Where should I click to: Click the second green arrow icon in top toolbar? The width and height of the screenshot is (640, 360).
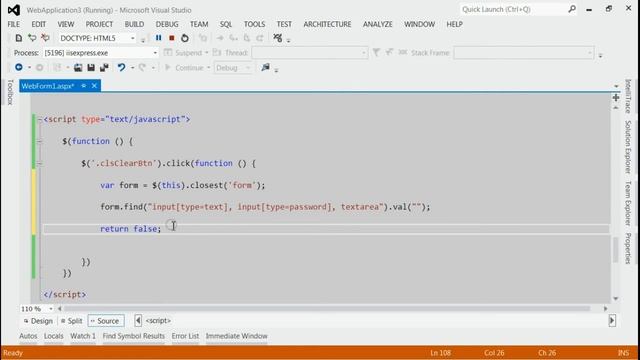(x=32, y=38)
